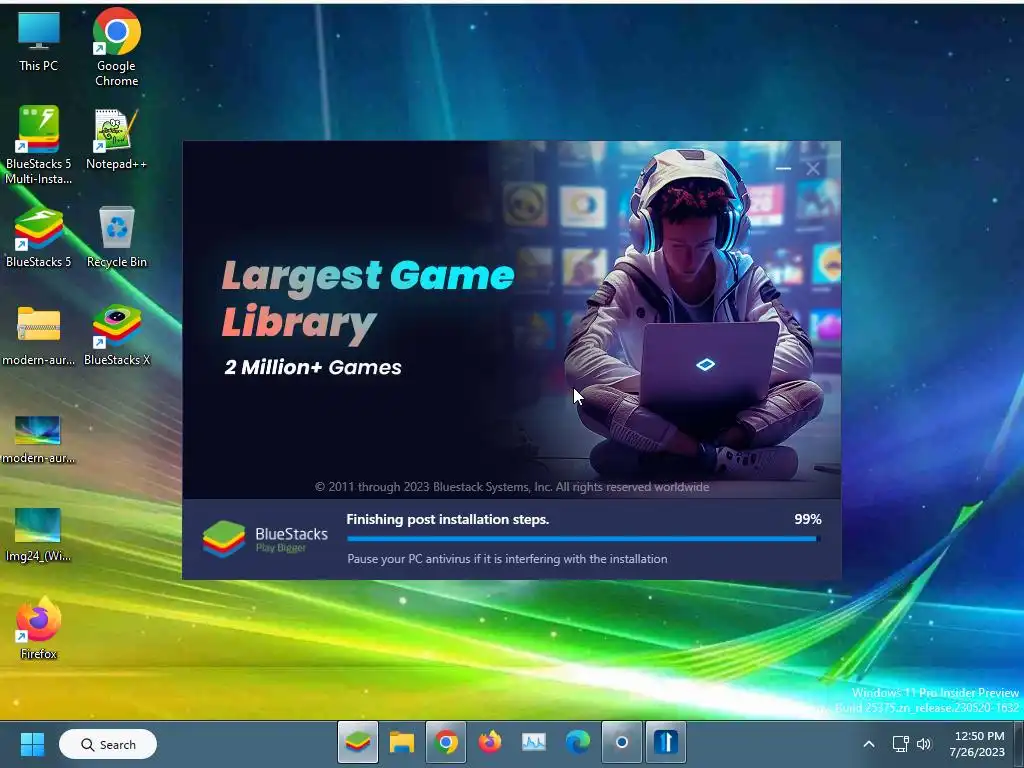
Task: Open the volume control in system tray
Action: point(923,744)
